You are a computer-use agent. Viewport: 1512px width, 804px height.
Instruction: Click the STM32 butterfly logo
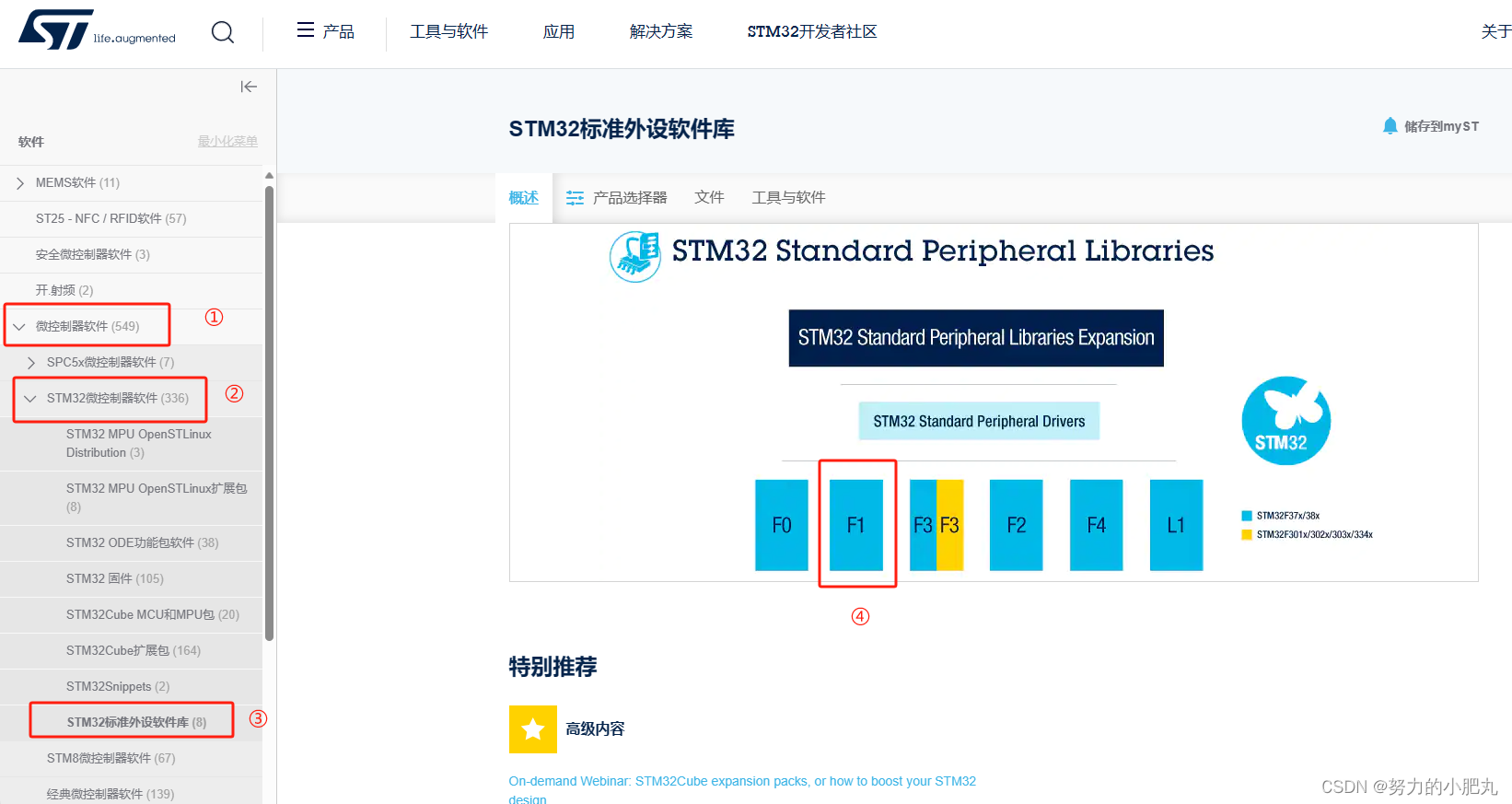(x=1286, y=421)
